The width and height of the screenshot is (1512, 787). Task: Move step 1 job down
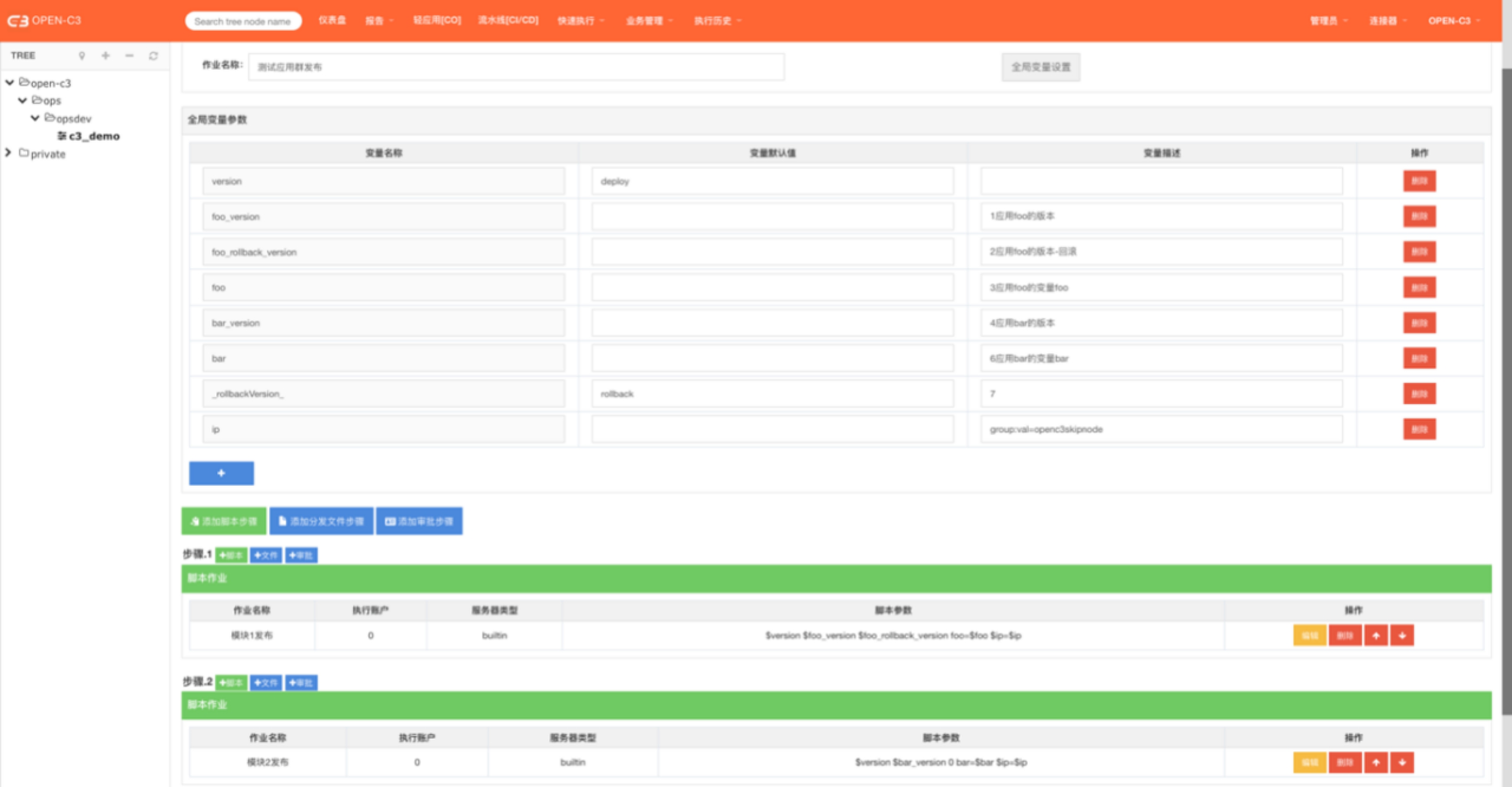(1402, 636)
